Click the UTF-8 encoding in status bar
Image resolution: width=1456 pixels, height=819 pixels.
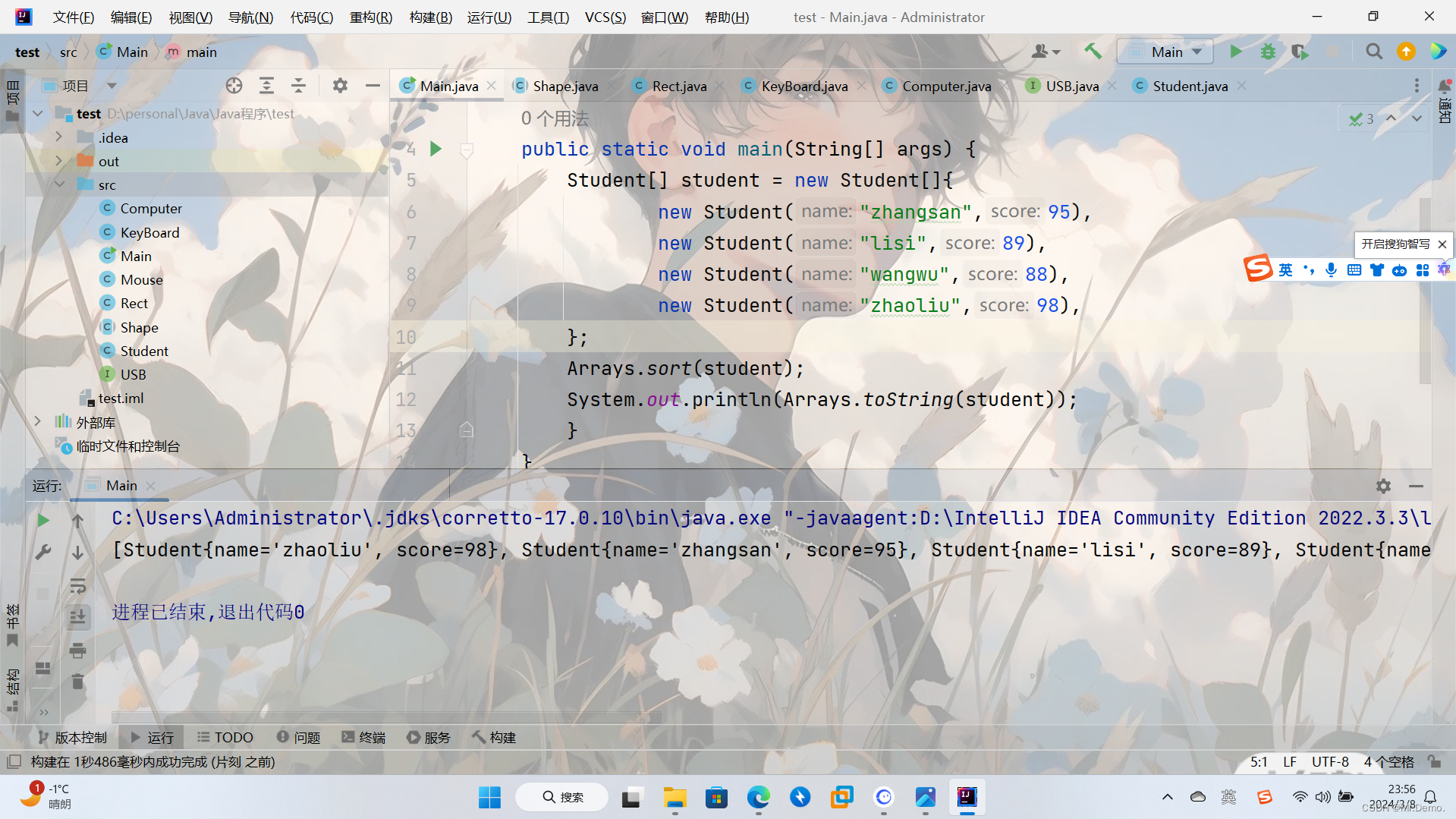(1330, 761)
